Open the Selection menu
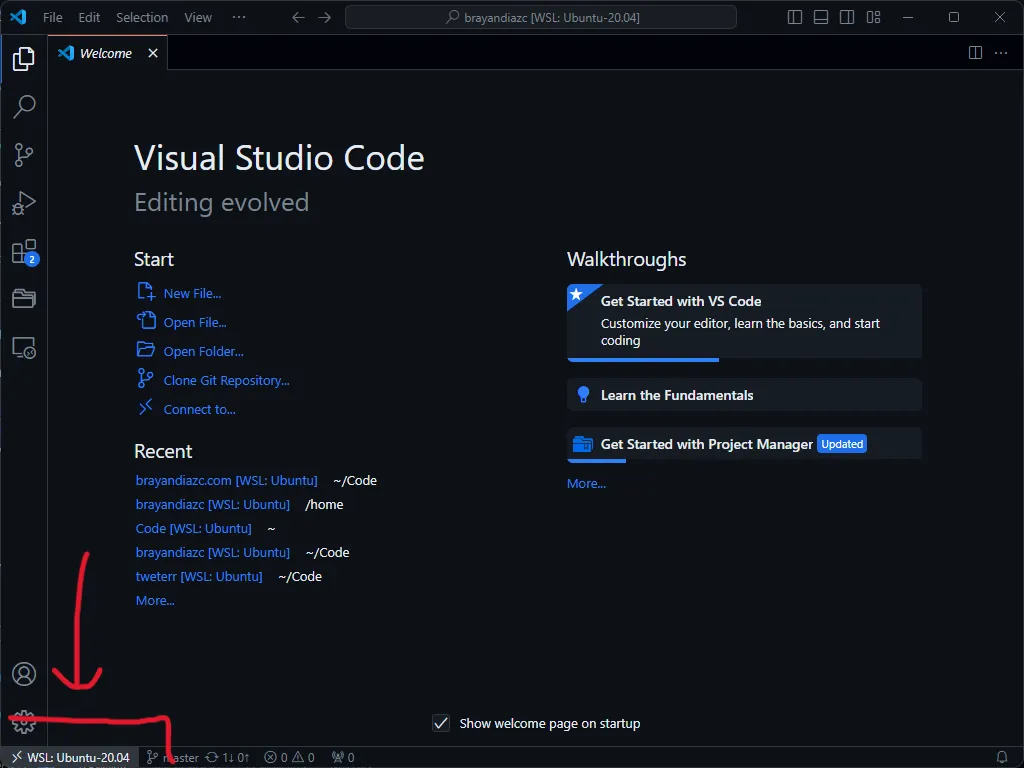 pyautogui.click(x=142, y=18)
